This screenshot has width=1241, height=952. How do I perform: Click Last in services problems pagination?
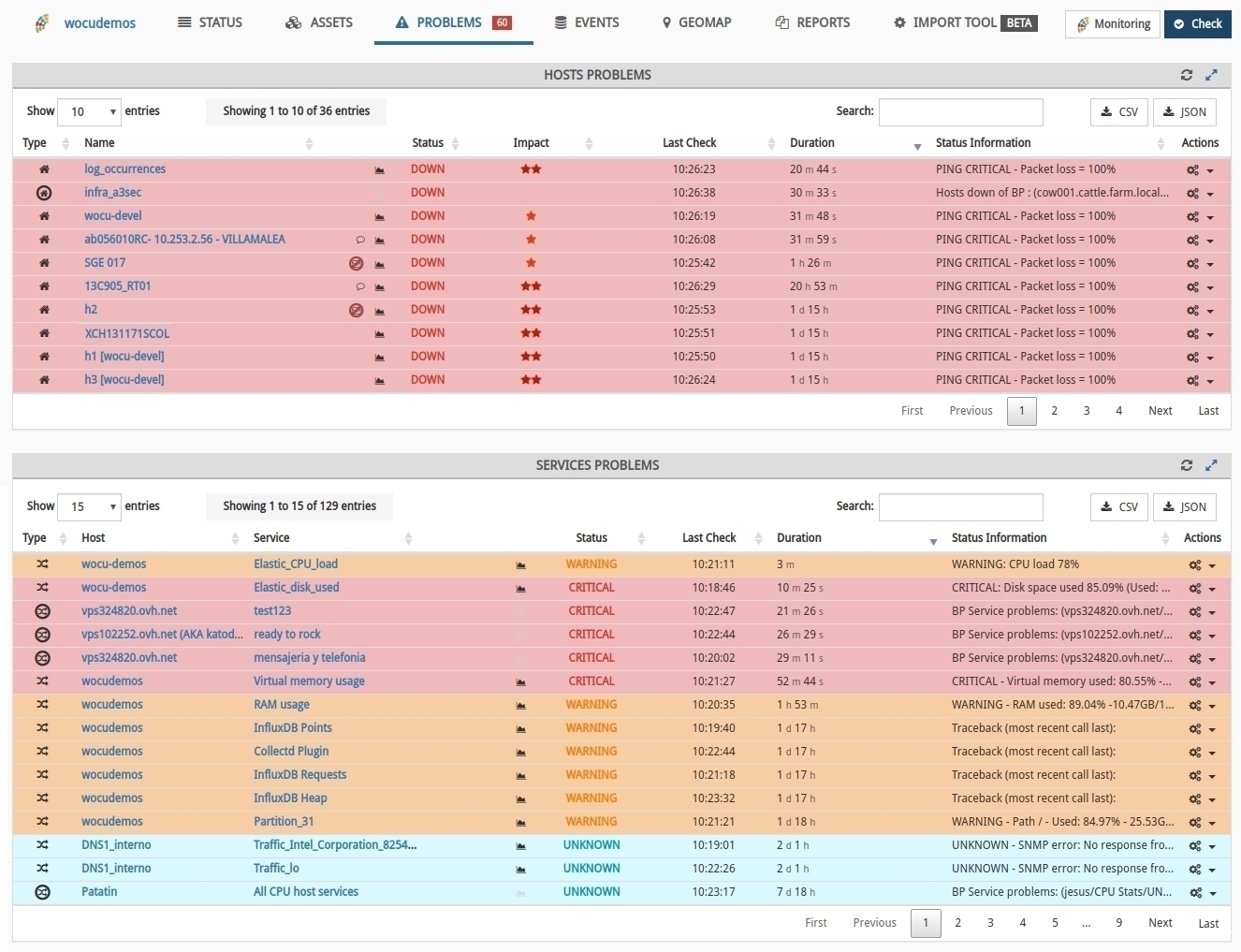pyautogui.click(x=1209, y=923)
